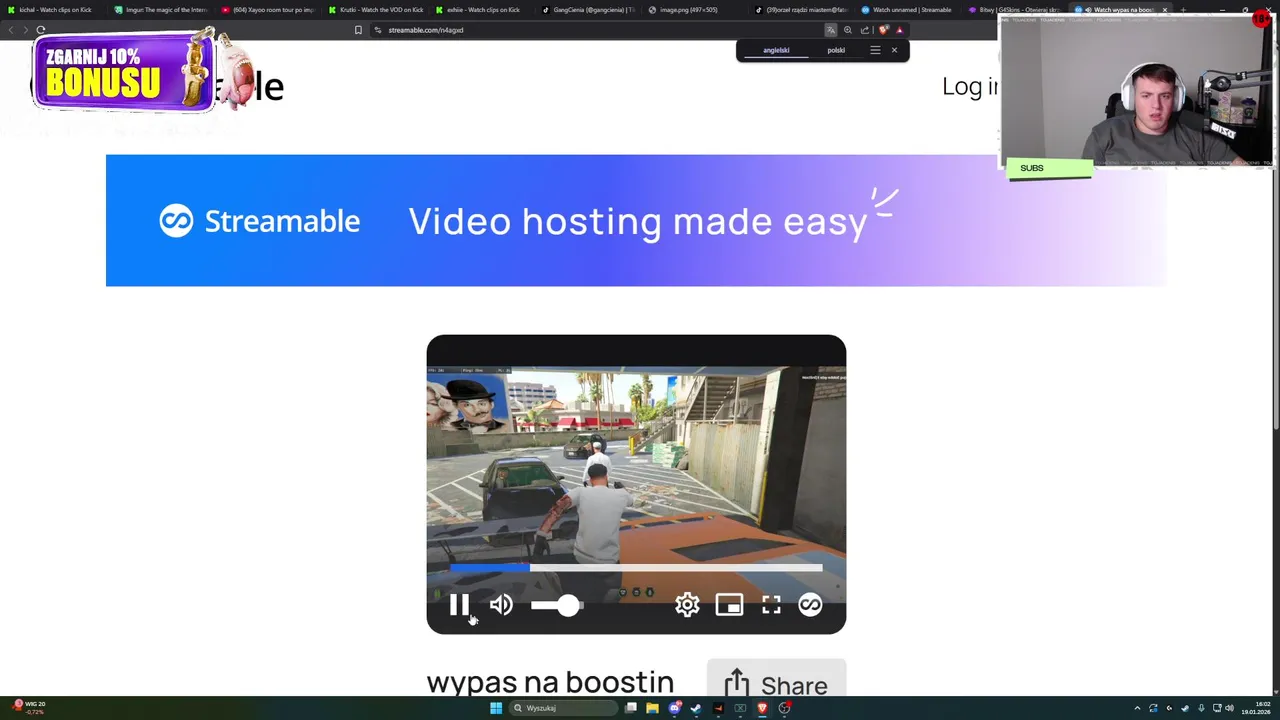Adjust the video volume slider
The width and height of the screenshot is (1280, 720).
557,605
